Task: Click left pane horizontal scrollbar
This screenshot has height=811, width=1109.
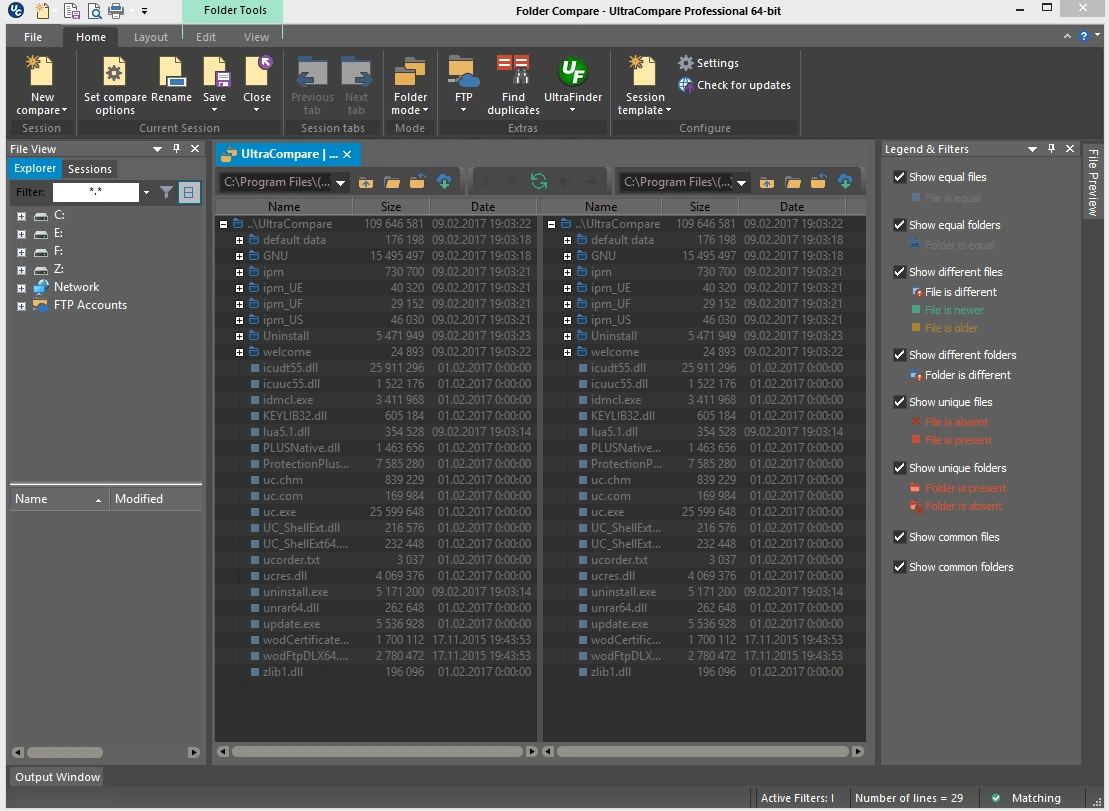Action: (x=378, y=752)
